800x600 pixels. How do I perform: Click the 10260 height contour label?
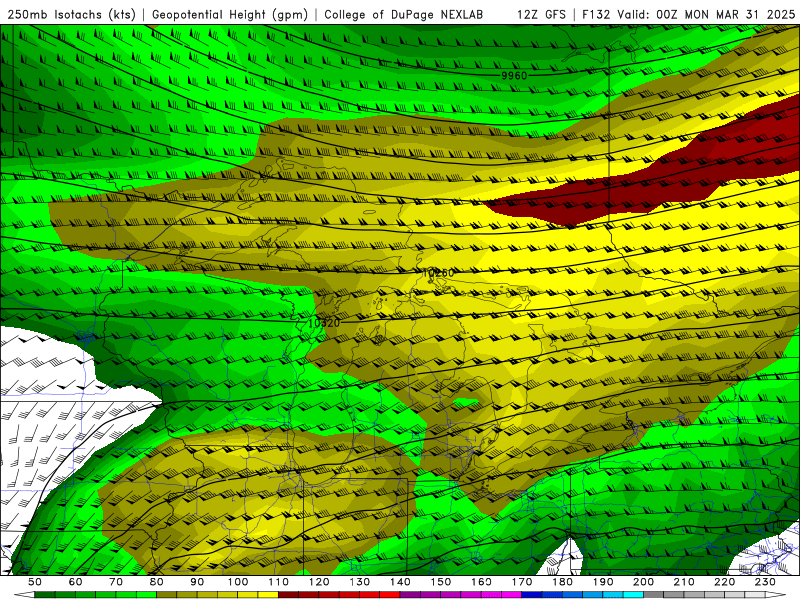click(438, 273)
